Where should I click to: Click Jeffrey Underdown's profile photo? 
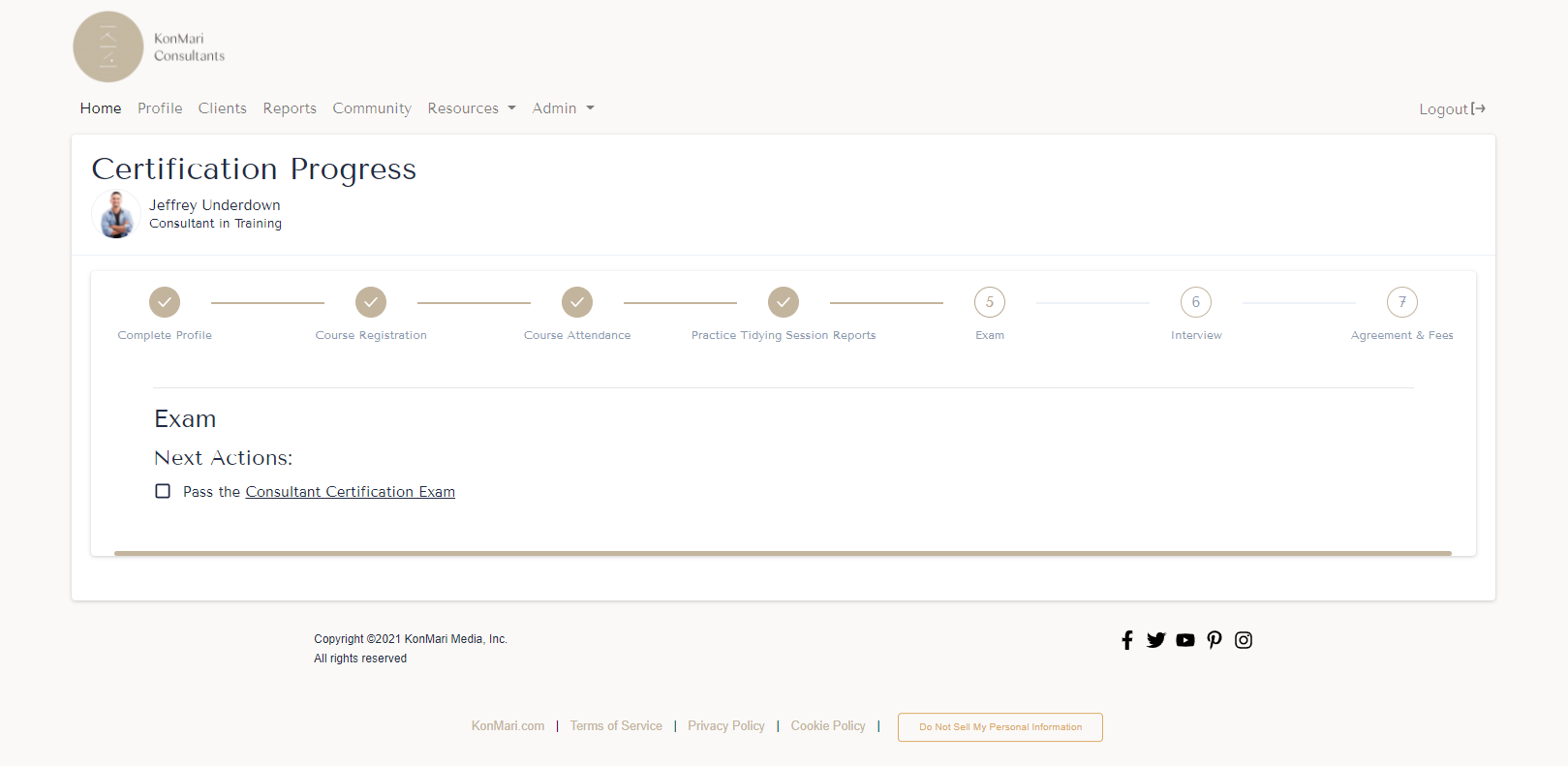tap(116, 214)
